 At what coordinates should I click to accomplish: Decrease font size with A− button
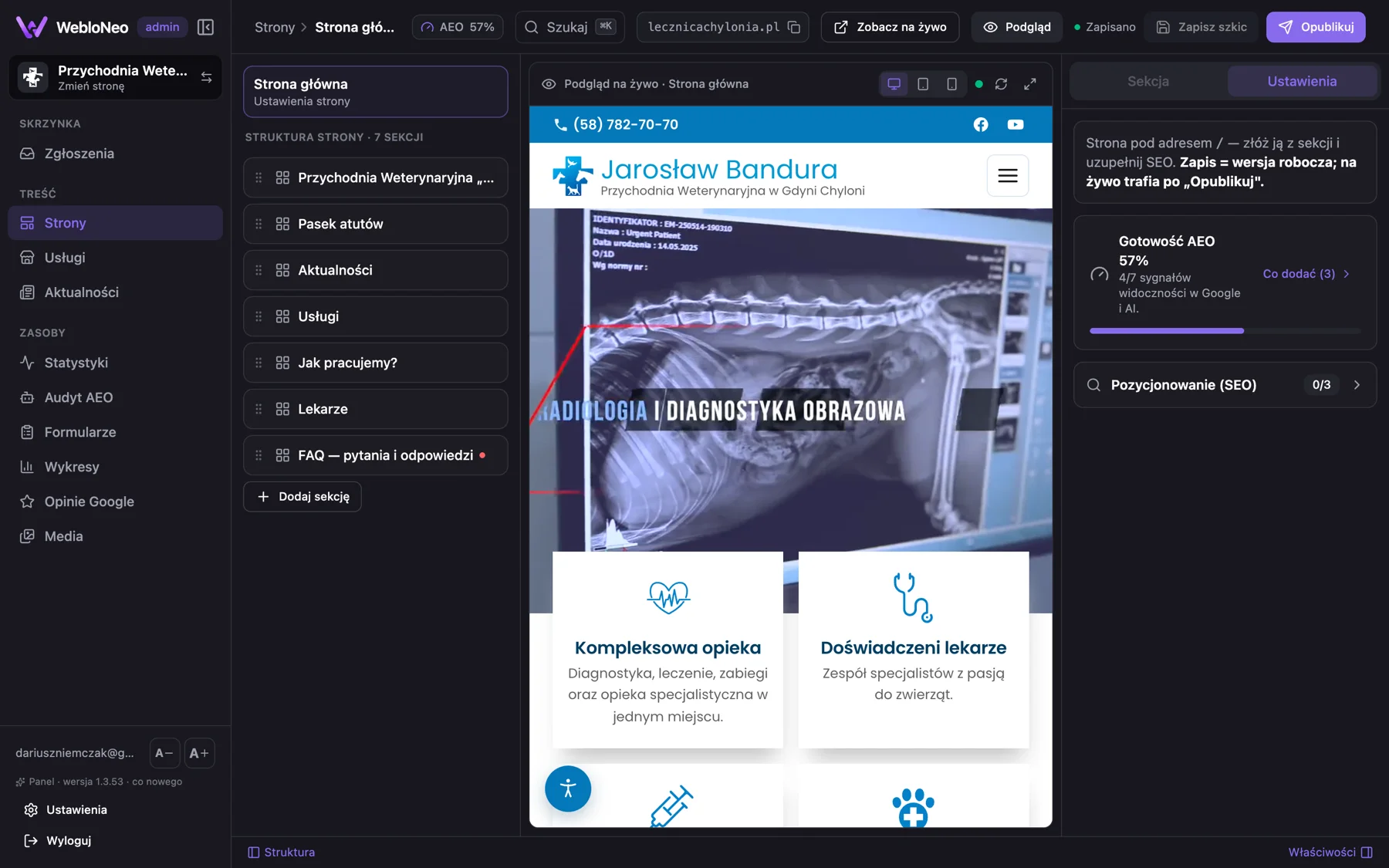(164, 753)
